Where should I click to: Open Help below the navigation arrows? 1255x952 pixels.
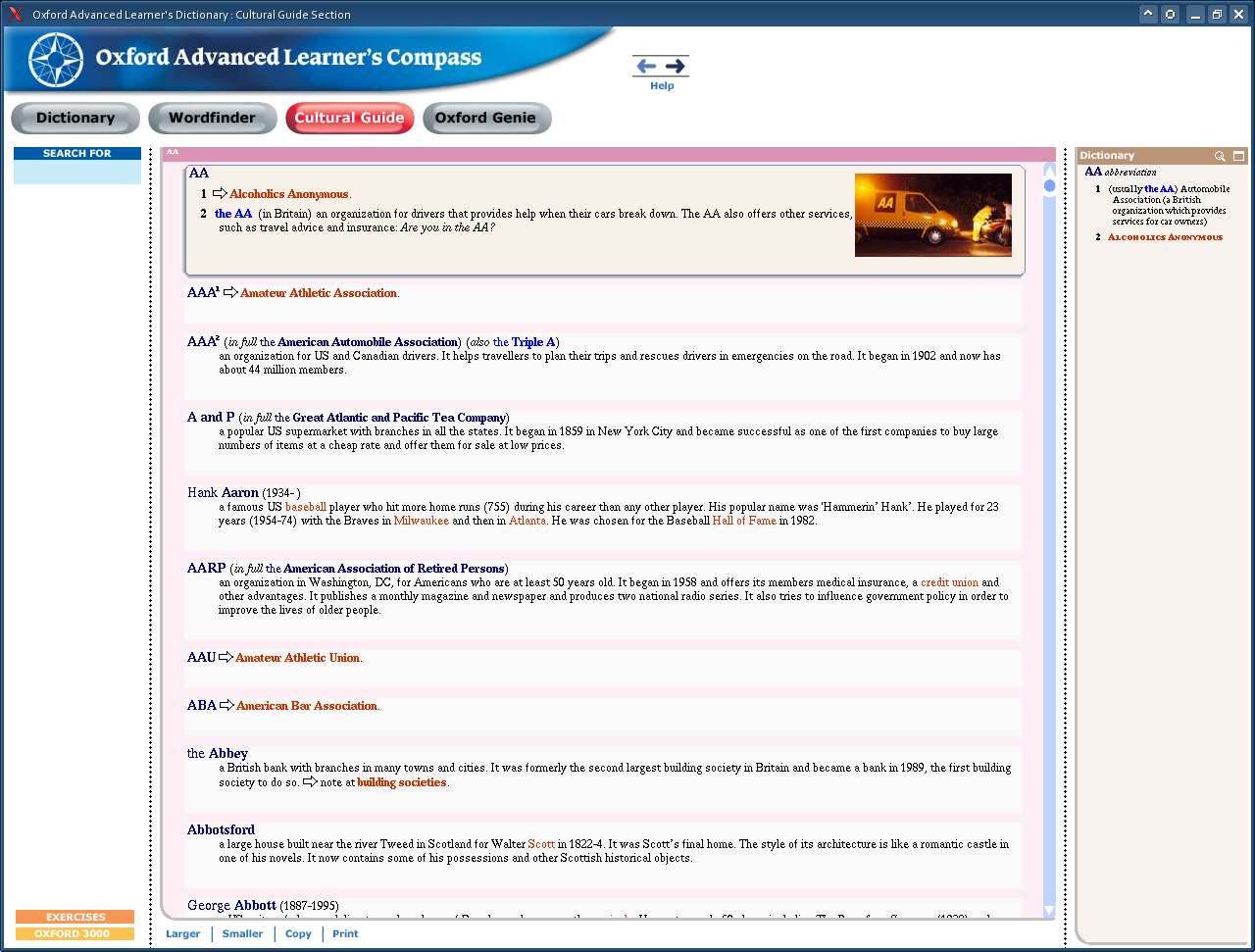[662, 86]
